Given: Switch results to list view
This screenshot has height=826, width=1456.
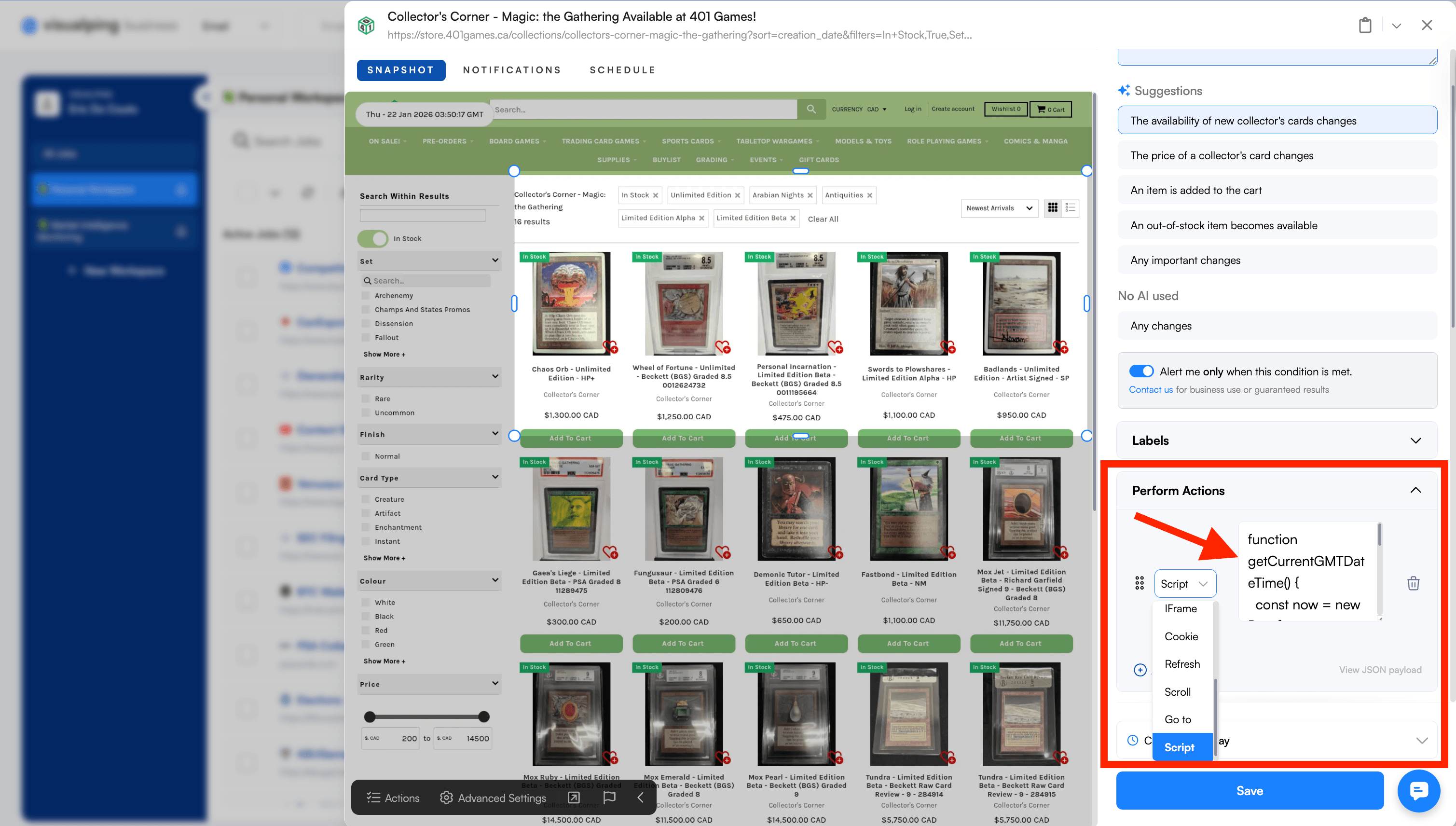Looking at the screenshot, I should pyautogui.click(x=1071, y=208).
